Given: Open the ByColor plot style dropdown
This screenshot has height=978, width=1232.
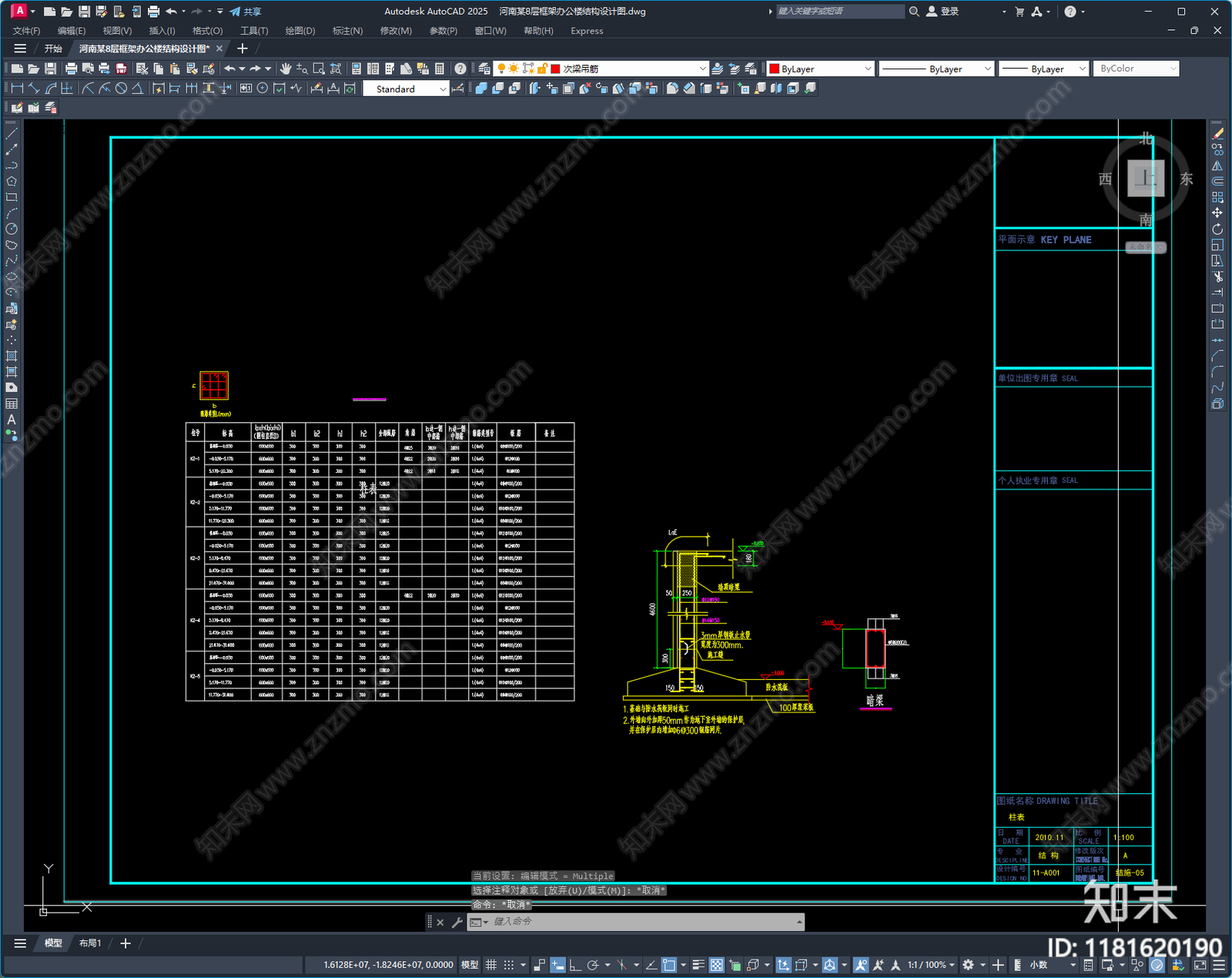Looking at the screenshot, I should pos(1136,69).
